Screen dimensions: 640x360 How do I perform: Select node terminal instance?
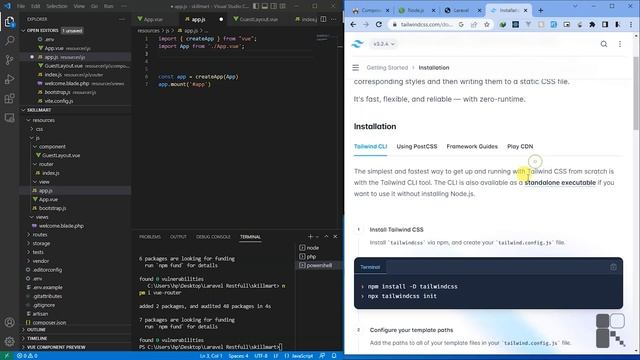[x=319, y=248]
